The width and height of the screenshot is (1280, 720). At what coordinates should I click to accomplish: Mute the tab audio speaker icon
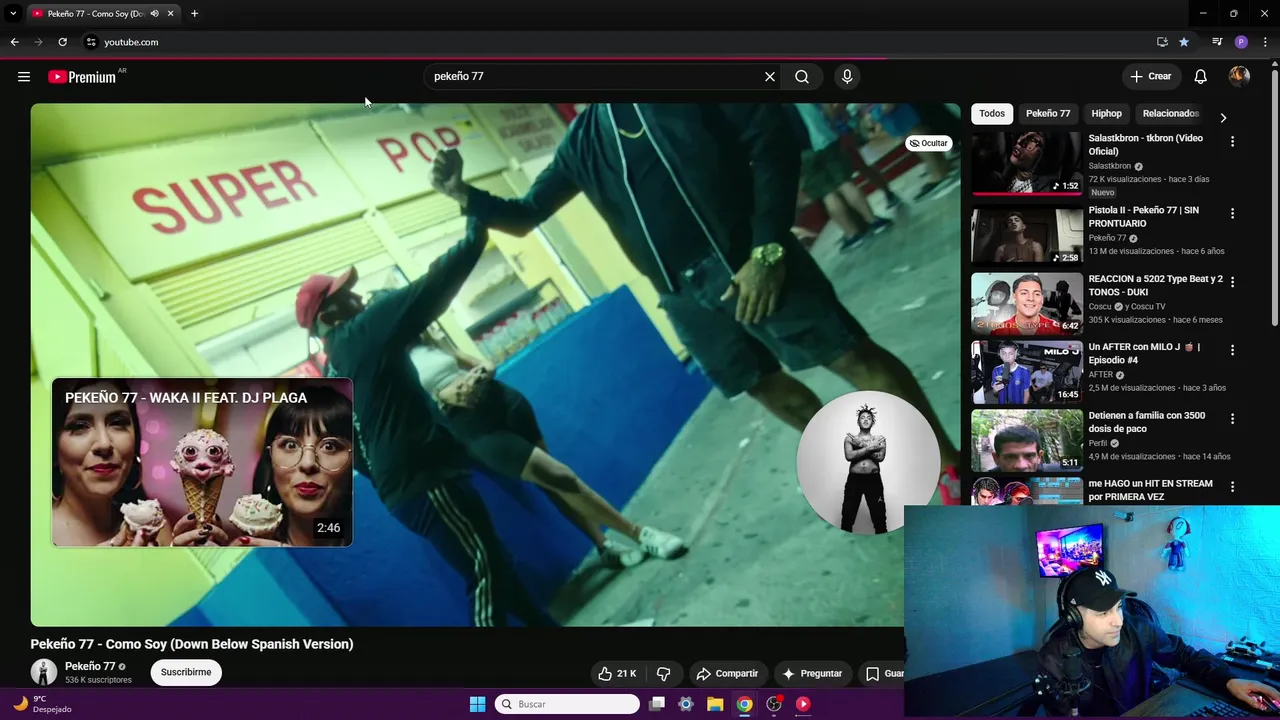154,13
